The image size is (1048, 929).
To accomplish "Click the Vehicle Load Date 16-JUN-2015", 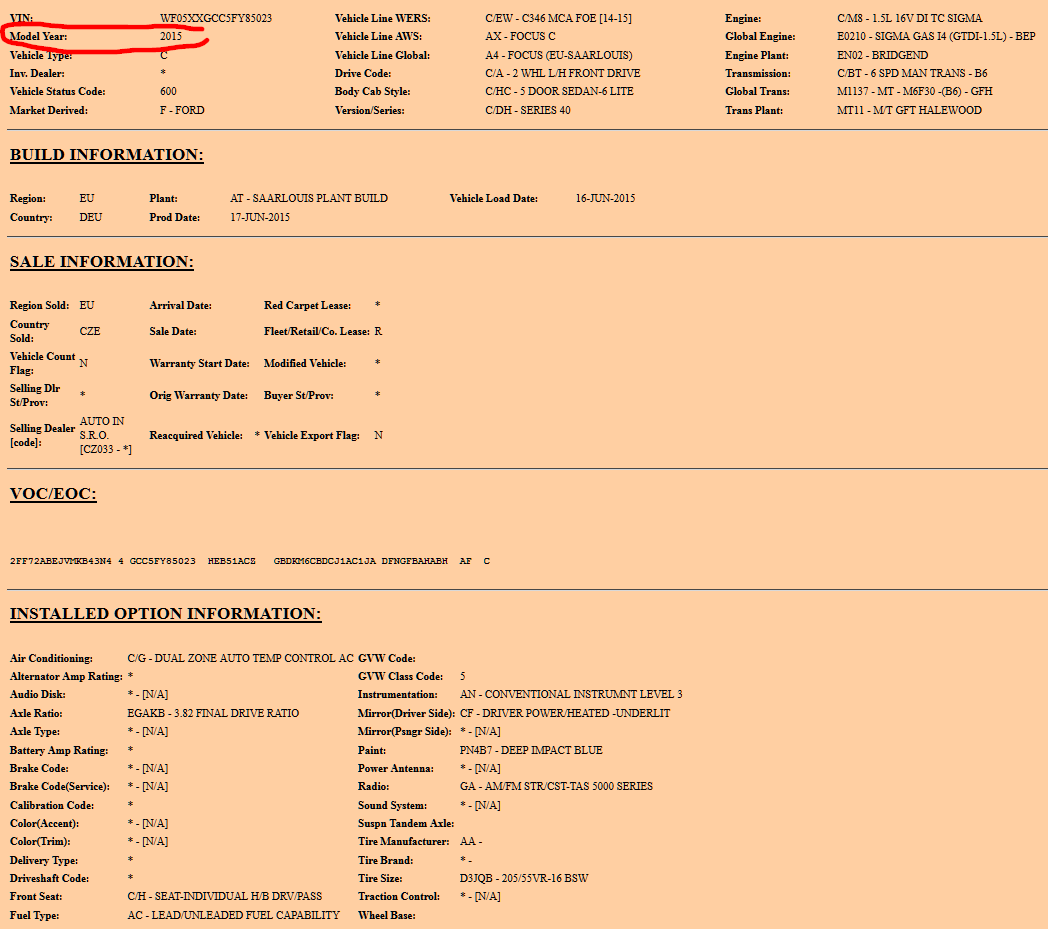I will click(x=605, y=199).
